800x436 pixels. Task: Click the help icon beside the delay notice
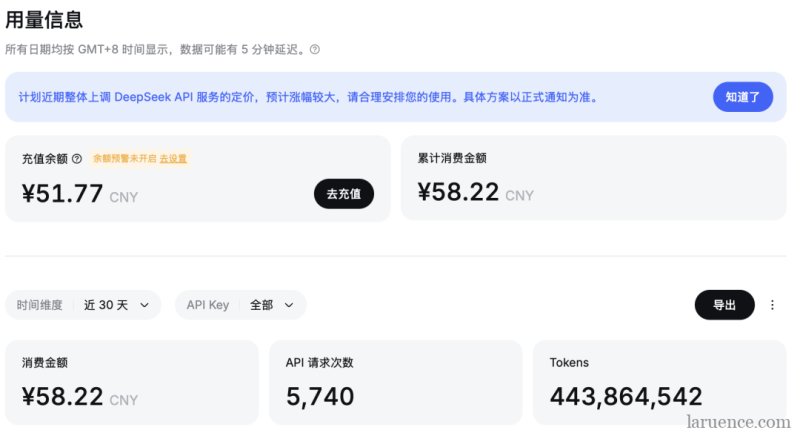[315, 49]
